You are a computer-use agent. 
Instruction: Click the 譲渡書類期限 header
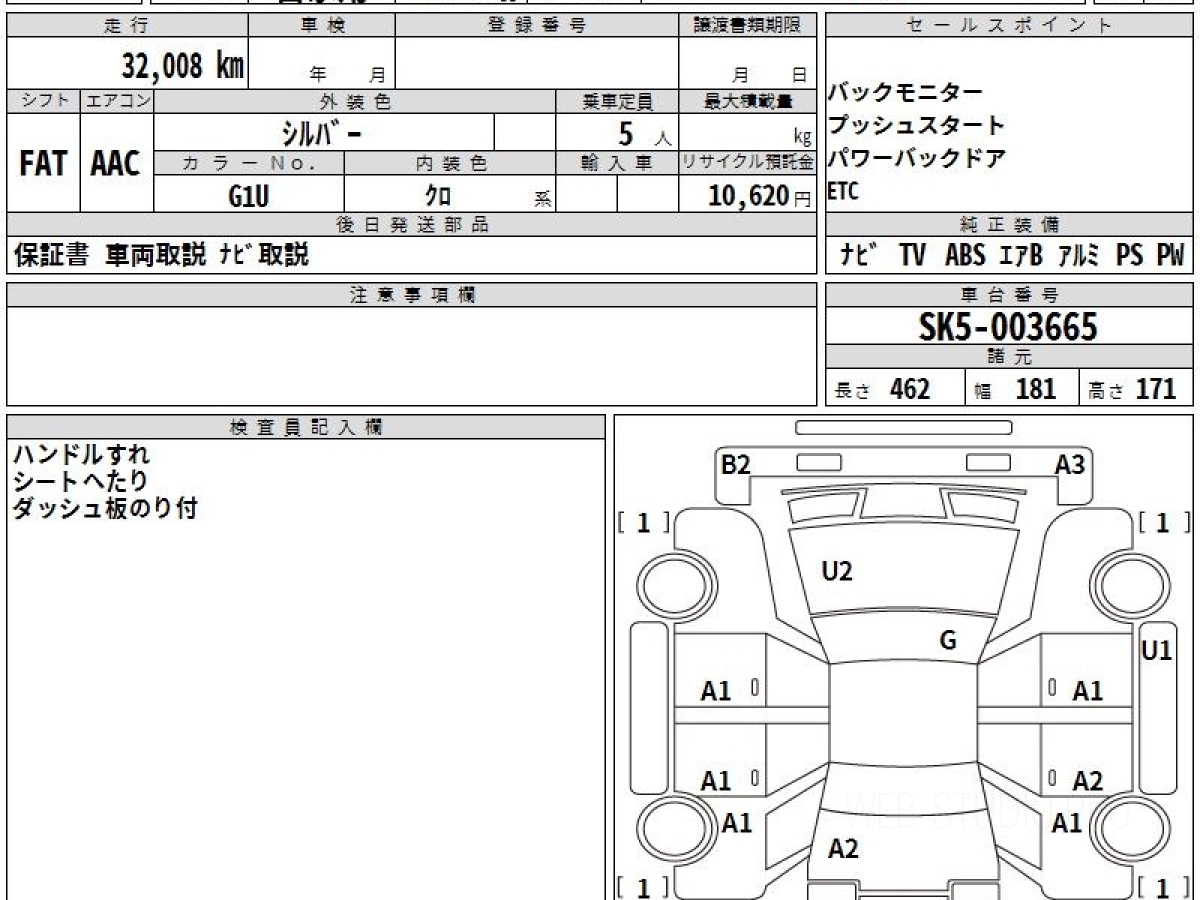[x=748, y=26]
